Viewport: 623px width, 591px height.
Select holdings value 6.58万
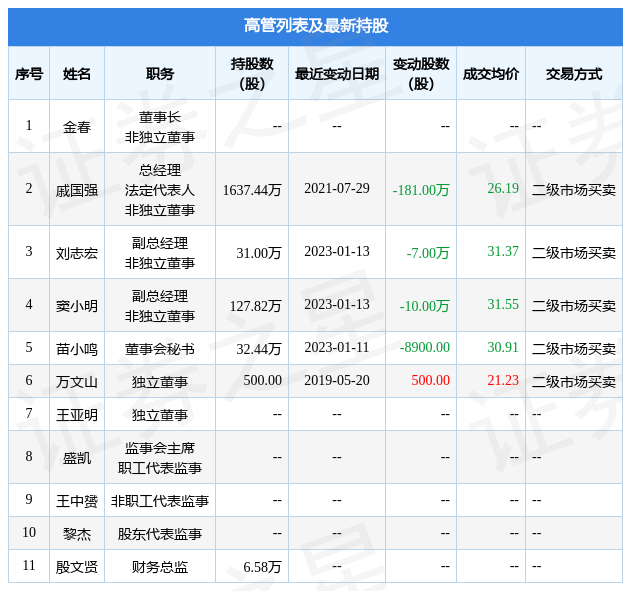pos(262,567)
